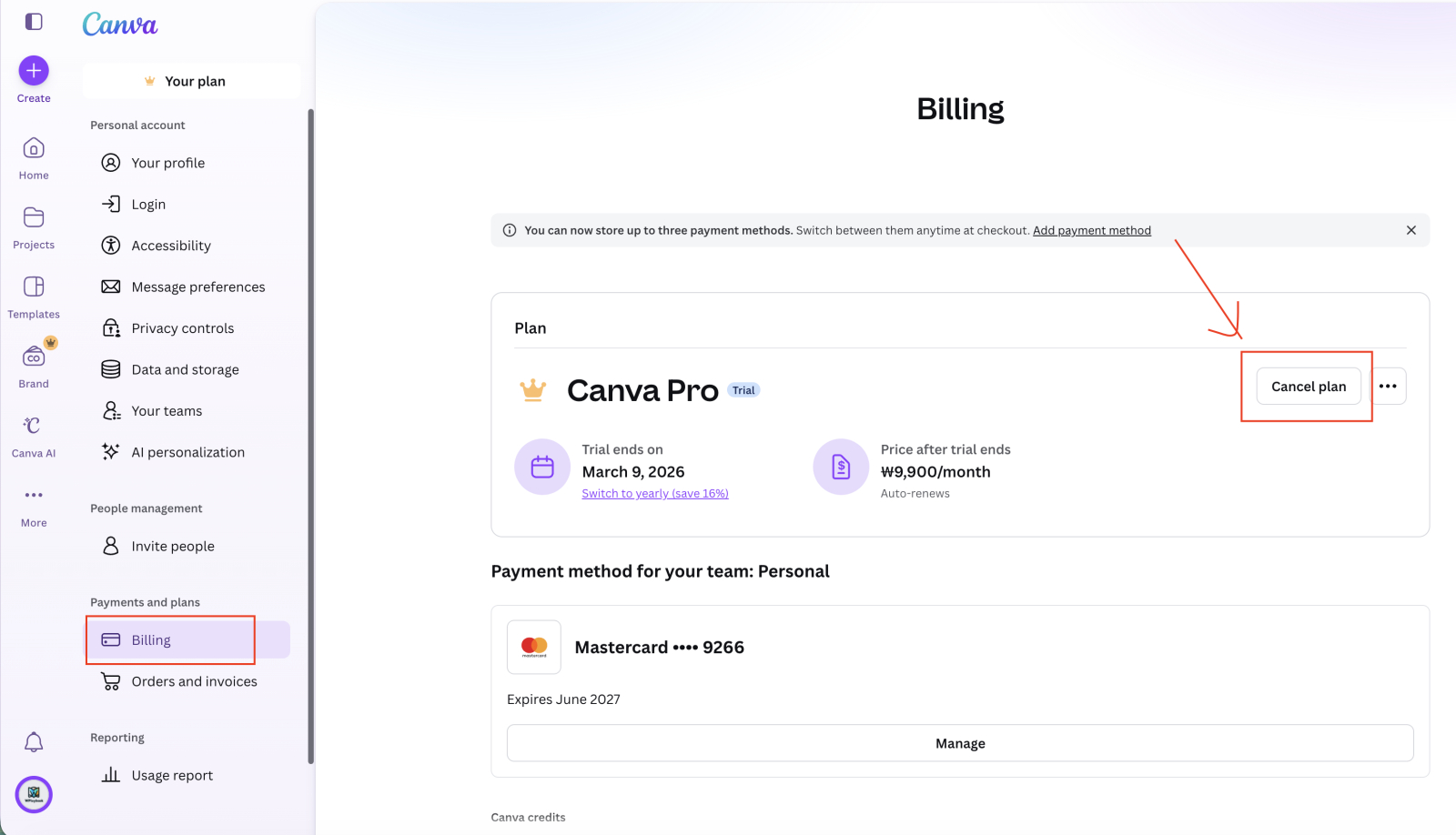Click the Canva credits heading
This screenshot has width=1456, height=835.
[x=528, y=818]
